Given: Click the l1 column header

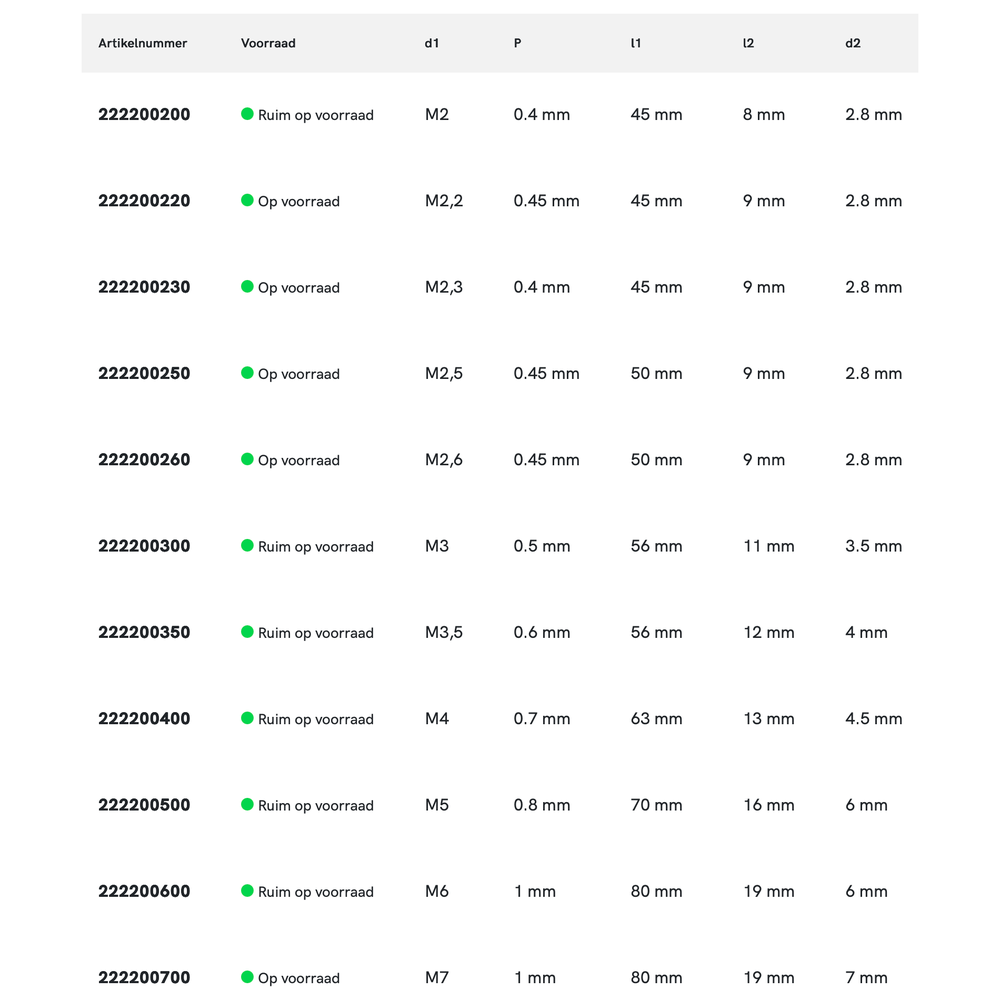Looking at the screenshot, I should tap(636, 43).
